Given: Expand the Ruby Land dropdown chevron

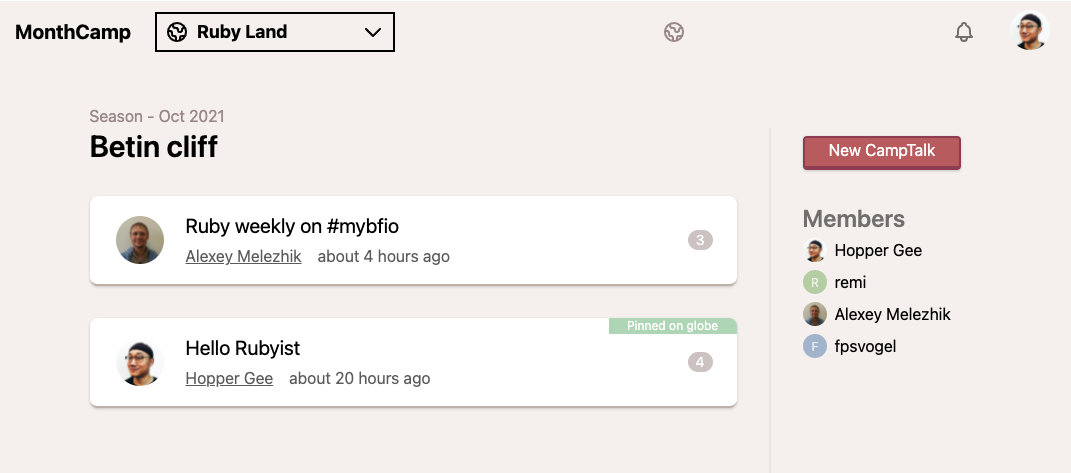Looking at the screenshot, I should click(x=373, y=32).
